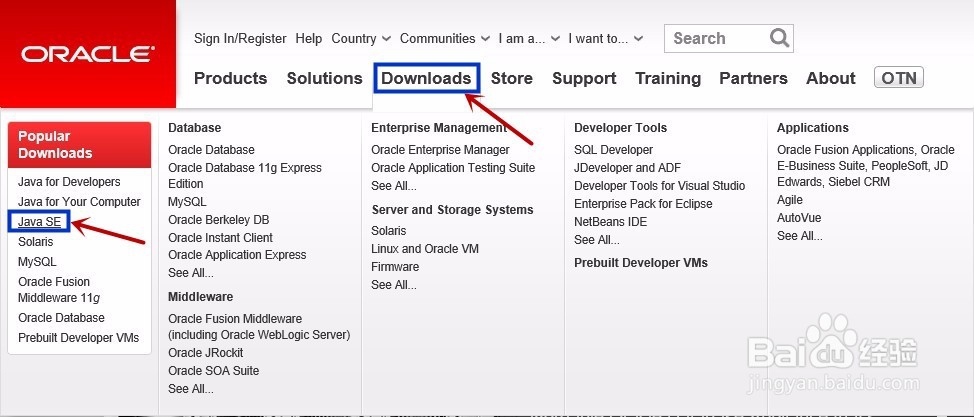Open the Partners menu
Image resolution: width=974 pixels, height=417 pixels.
753,78
